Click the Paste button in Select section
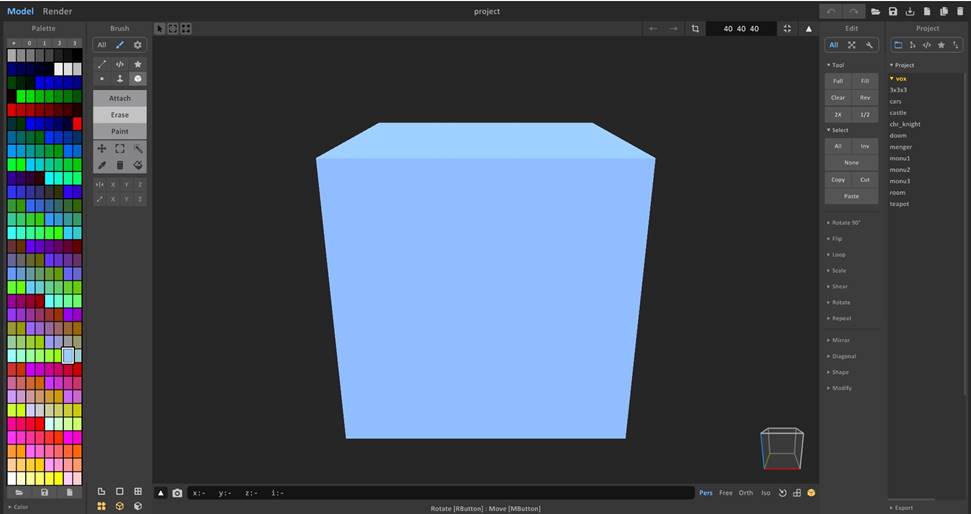The image size is (971, 514). 851,196
